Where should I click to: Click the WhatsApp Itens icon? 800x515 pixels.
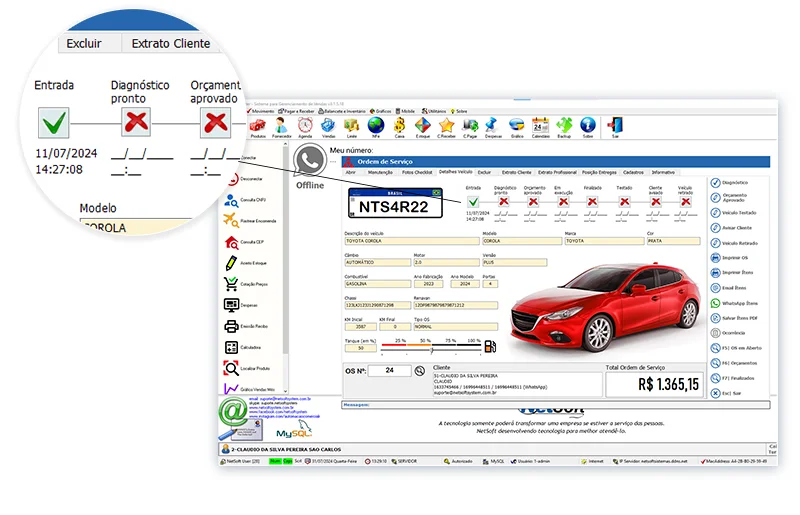coord(715,303)
